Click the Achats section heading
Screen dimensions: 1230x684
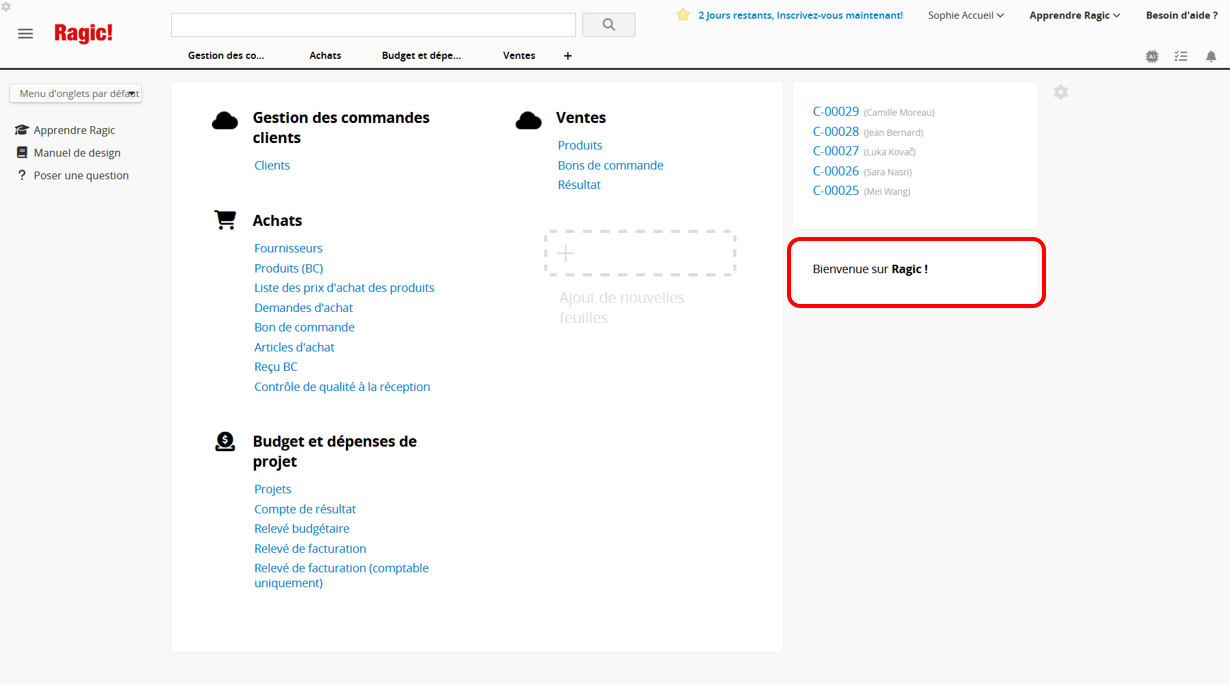tap(277, 220)
